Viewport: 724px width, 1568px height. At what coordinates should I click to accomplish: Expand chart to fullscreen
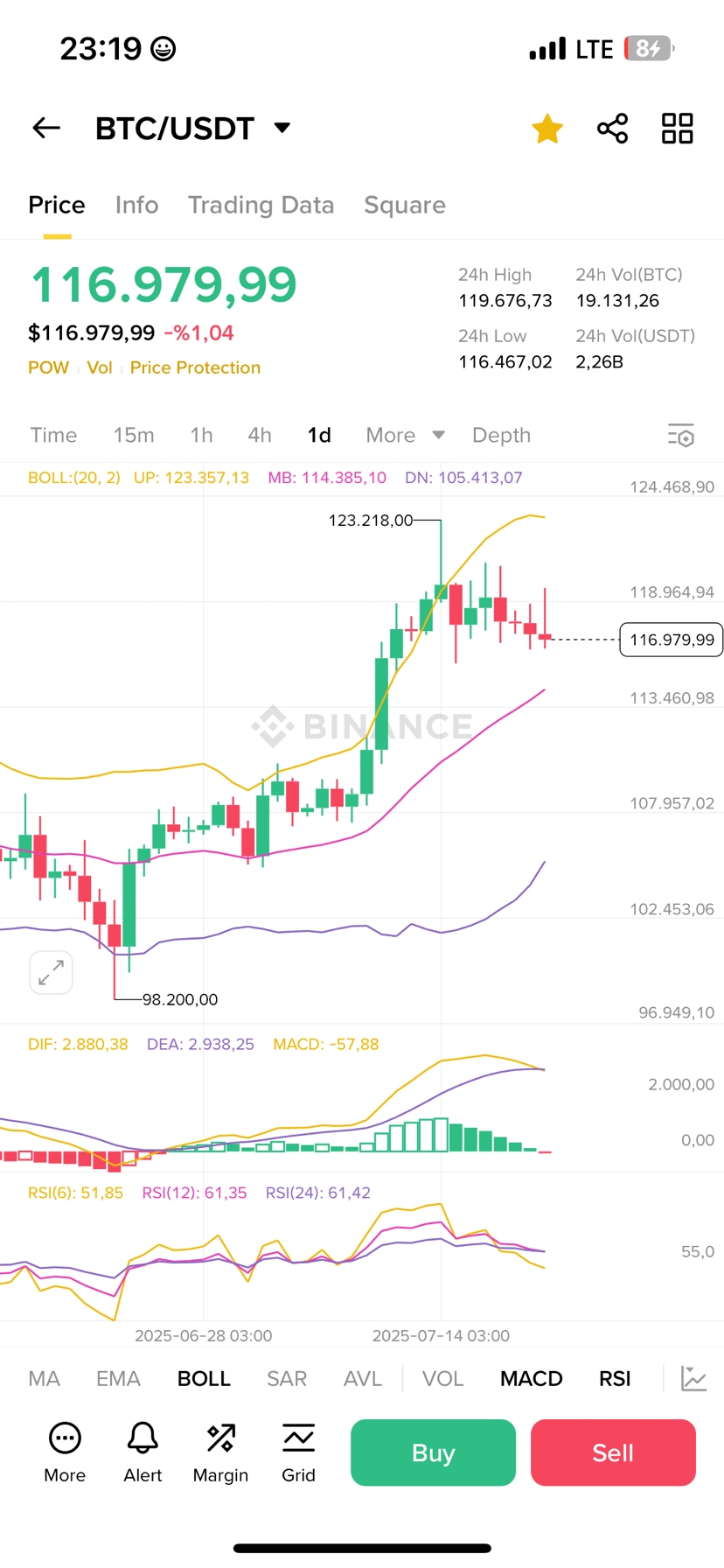(x=51, y=972)
